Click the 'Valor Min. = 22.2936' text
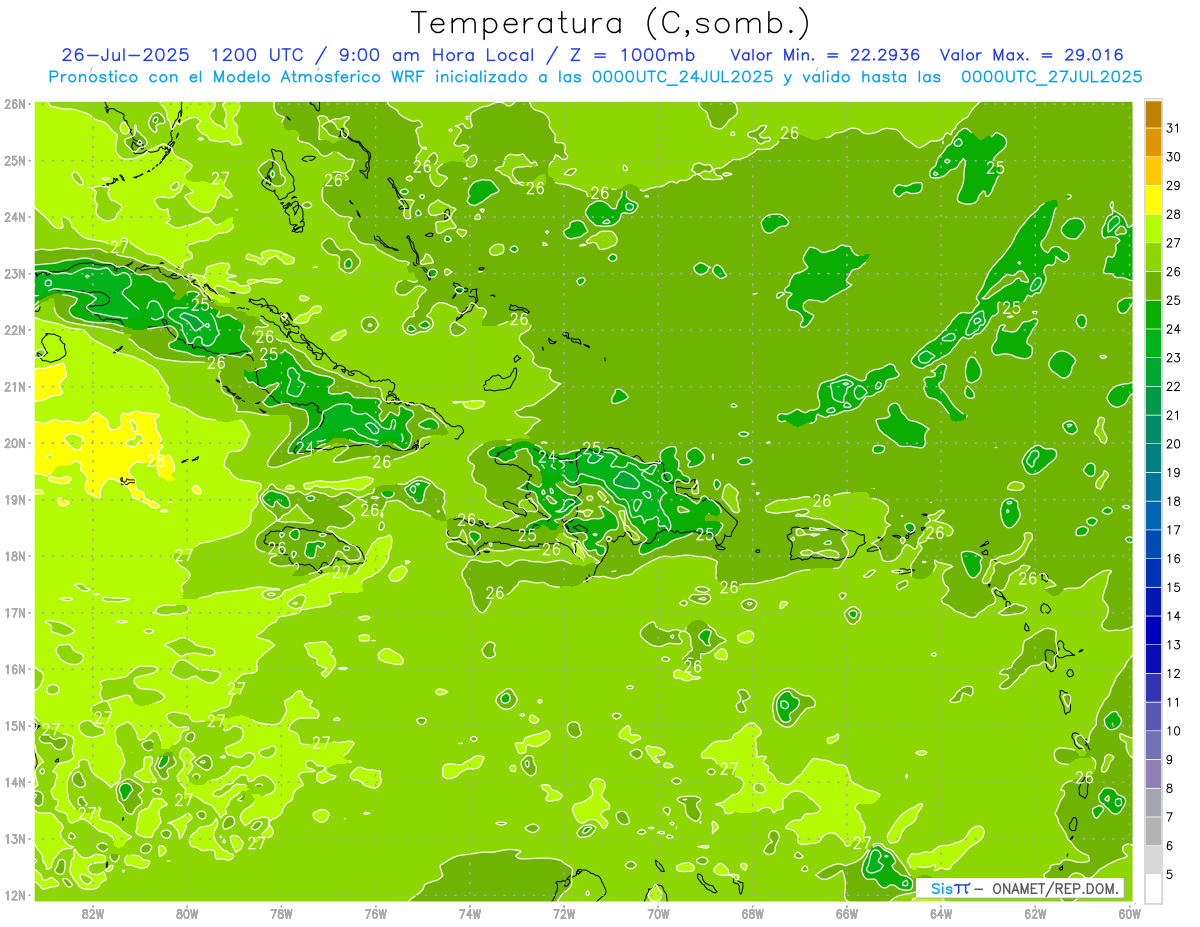The width and height of the screenshot is (1200, 927). coord(822,55)
